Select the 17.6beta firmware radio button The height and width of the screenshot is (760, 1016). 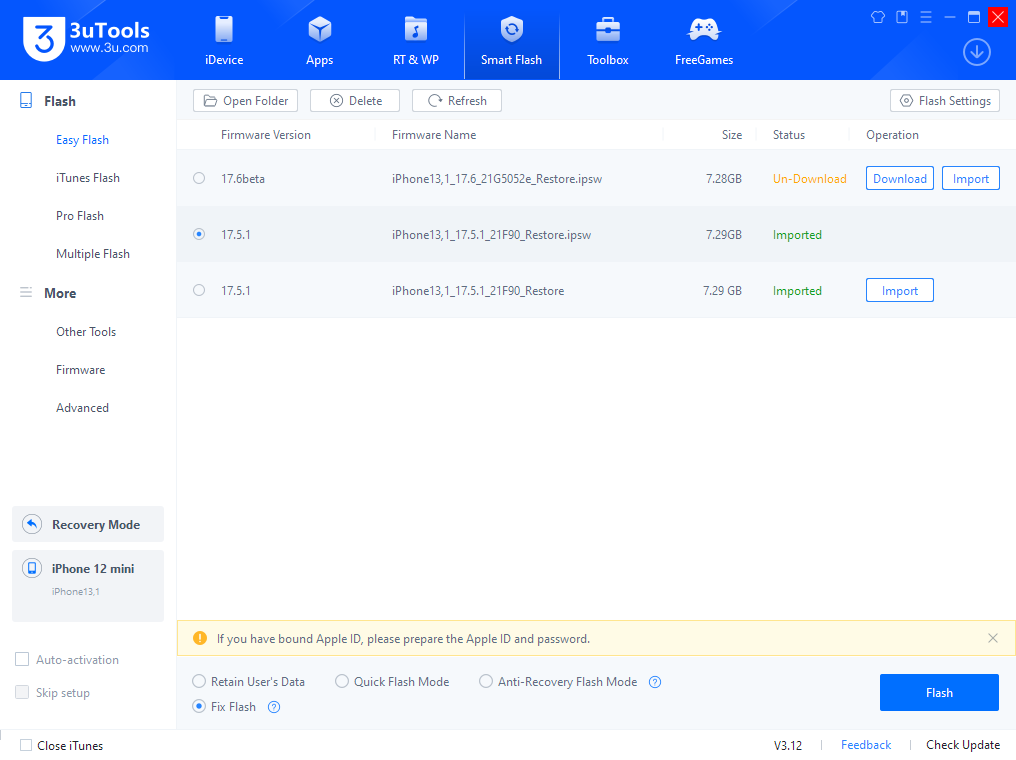click(x=199, y=178)
